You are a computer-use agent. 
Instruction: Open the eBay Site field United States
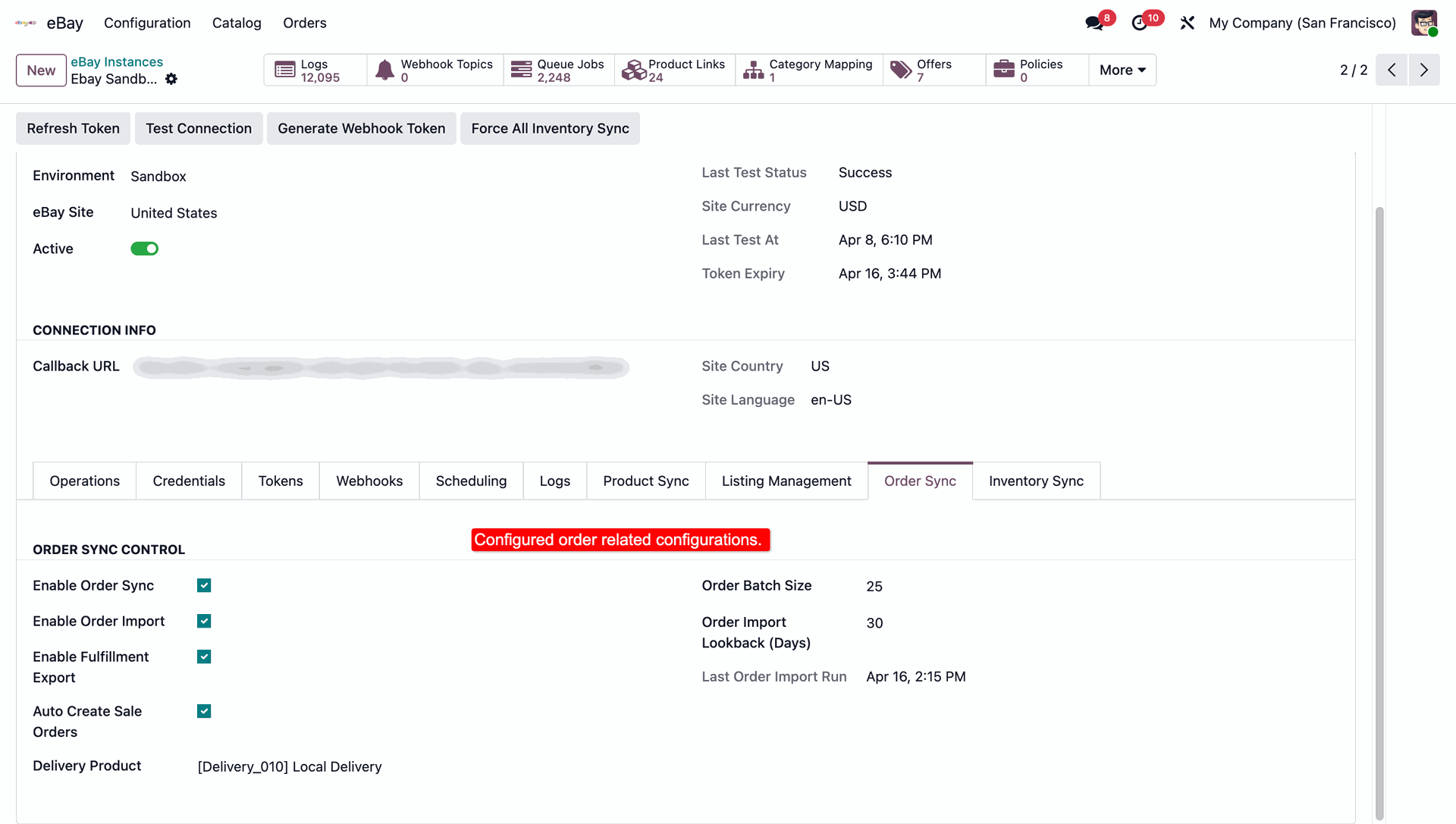174,213
